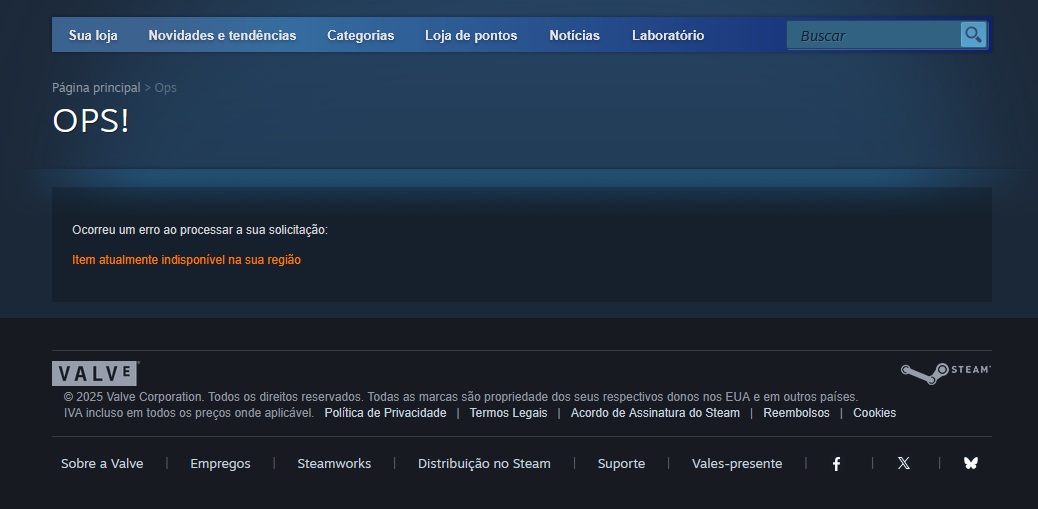The width and height of the screenshot is (1038, 509).
Task: Open the Cookies link
Action: [x=874, y=413]
